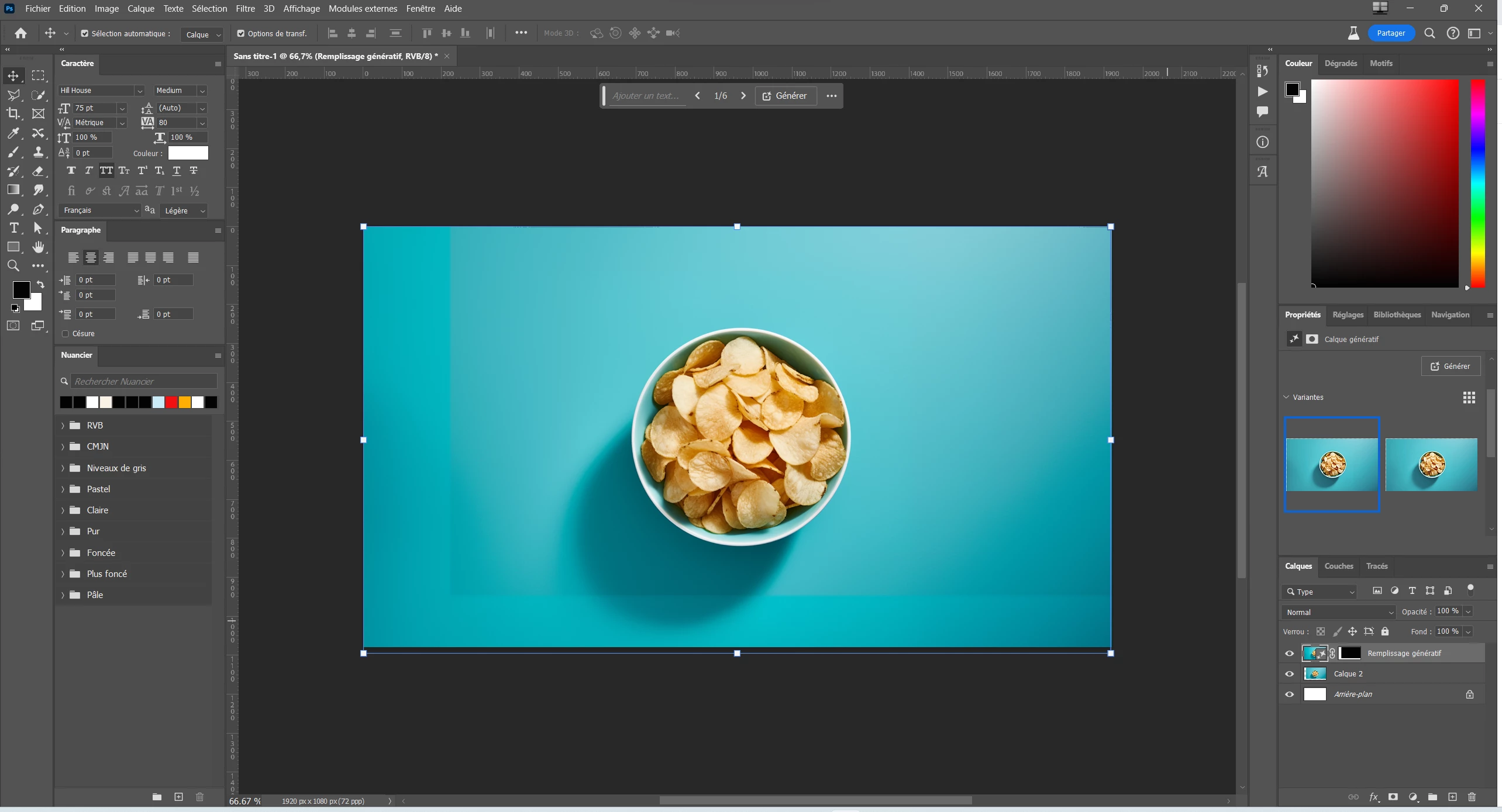
Task: Open the Normal blend mode dropdown
Action: [1338, 612]
